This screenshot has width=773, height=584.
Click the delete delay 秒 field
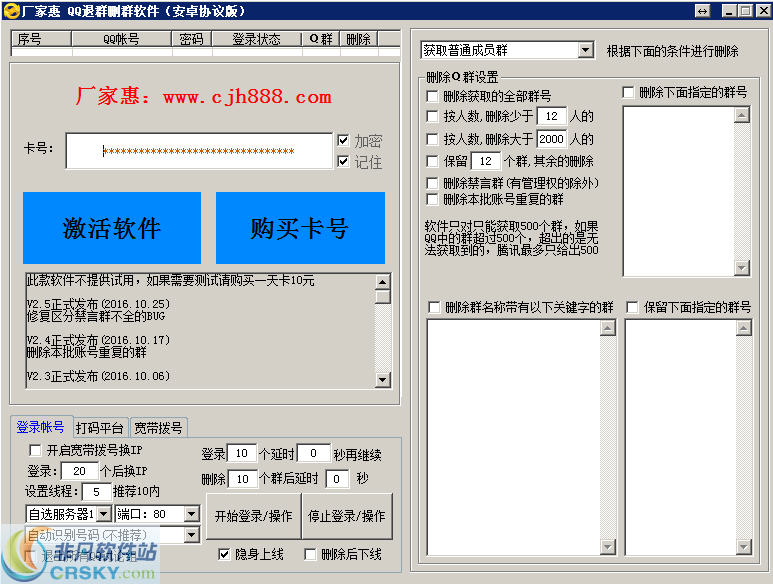point(337,479)
